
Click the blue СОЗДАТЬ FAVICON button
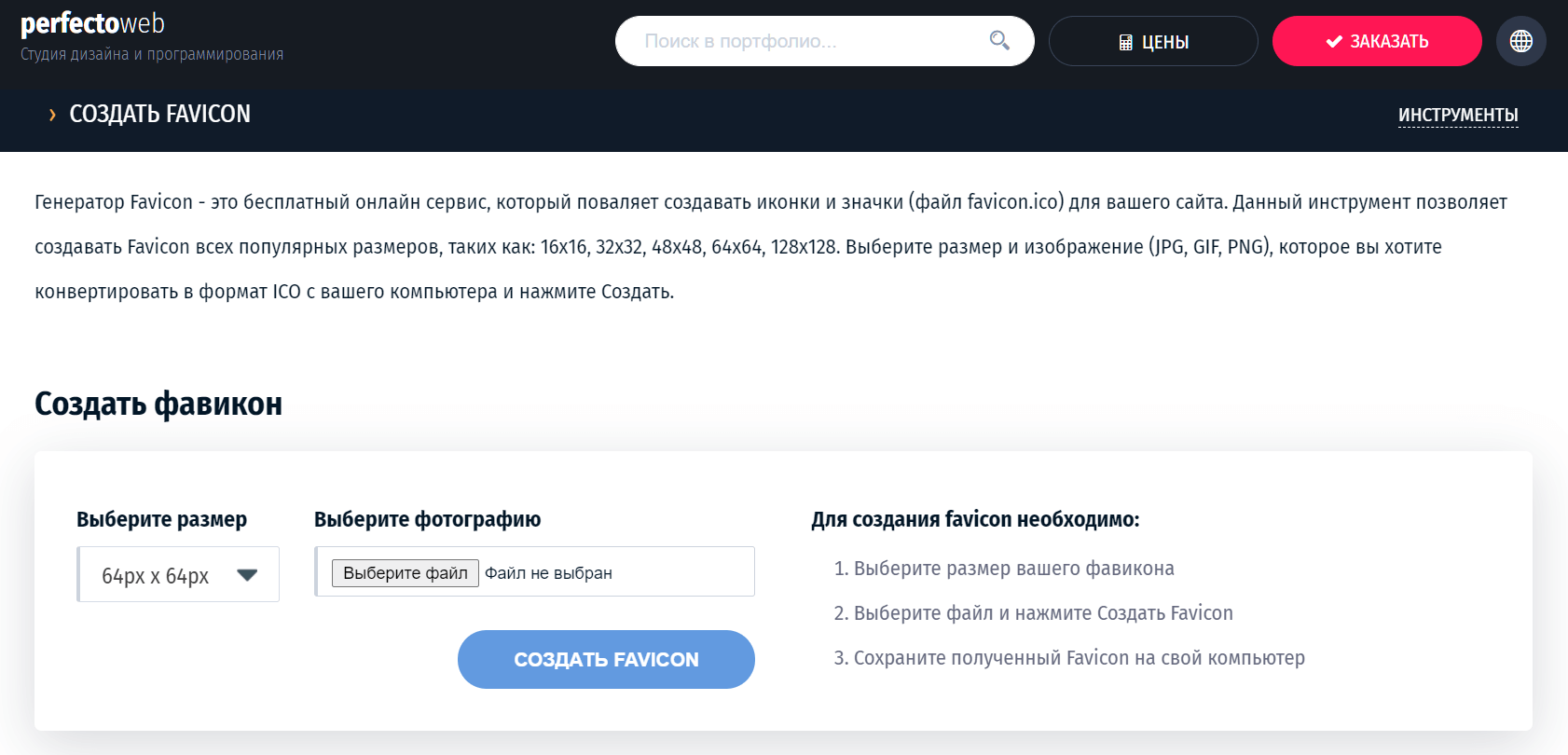tap(606, 660)
